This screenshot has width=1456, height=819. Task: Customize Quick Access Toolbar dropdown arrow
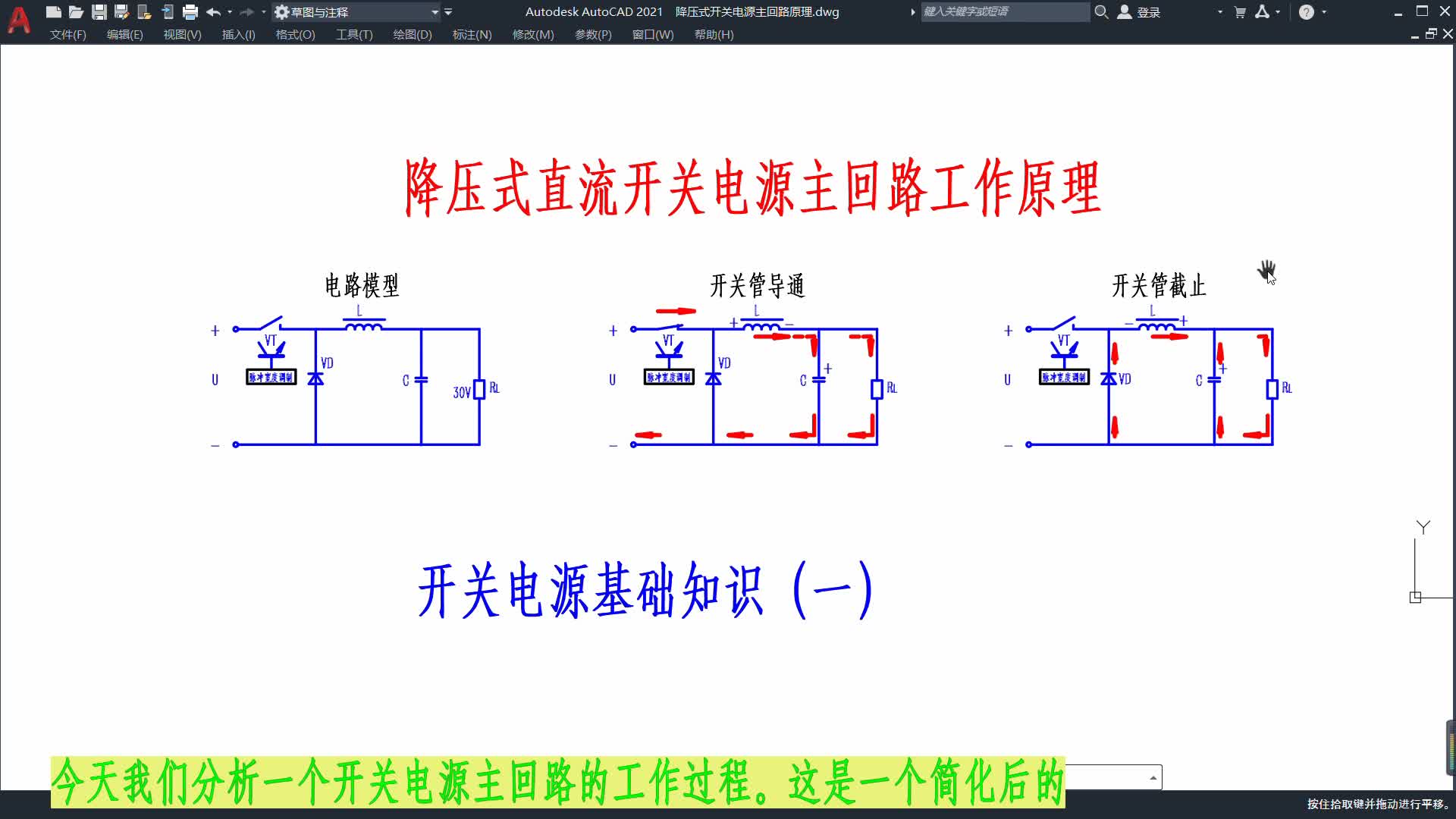coord(448,12)
